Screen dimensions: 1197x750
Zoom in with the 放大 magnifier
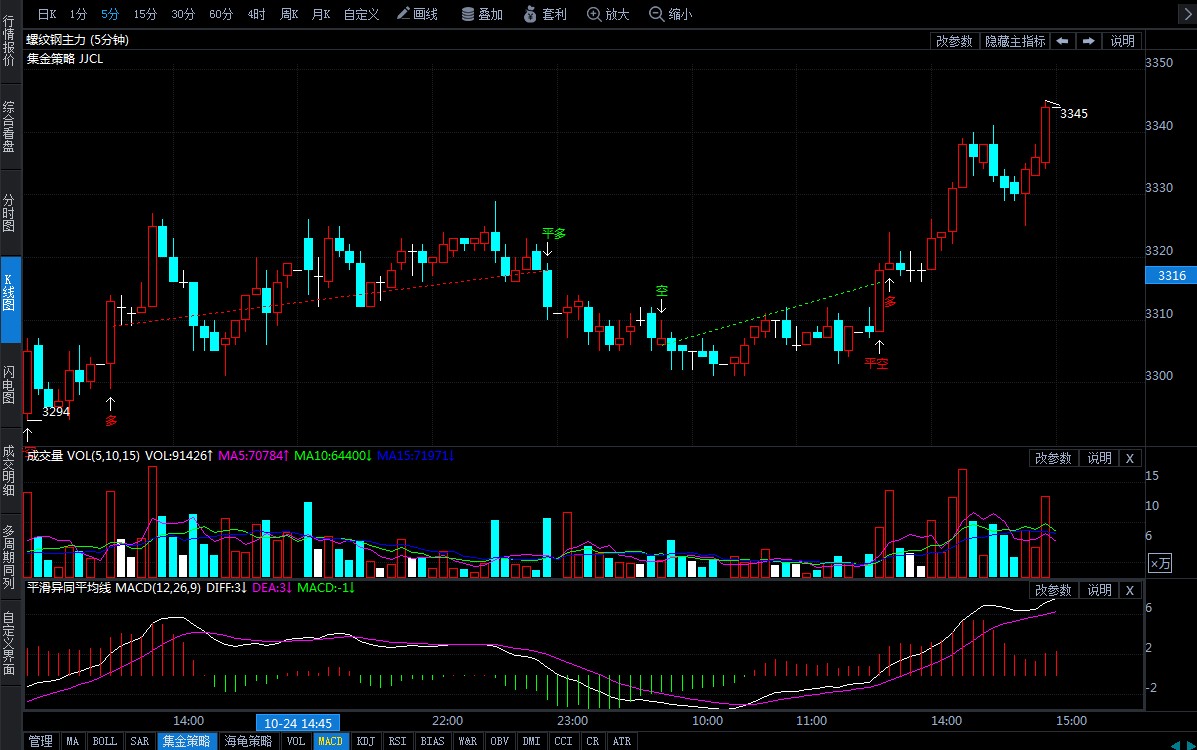608,14
